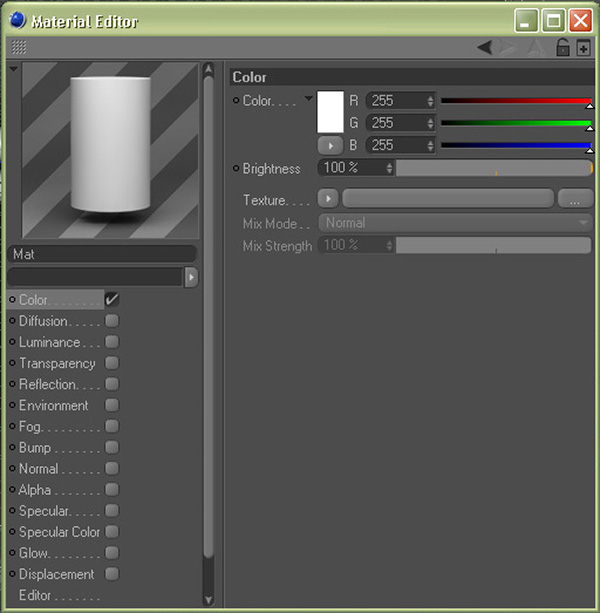Select the Luminance channel label
600x613 pixels.
(x=50, y=342)
